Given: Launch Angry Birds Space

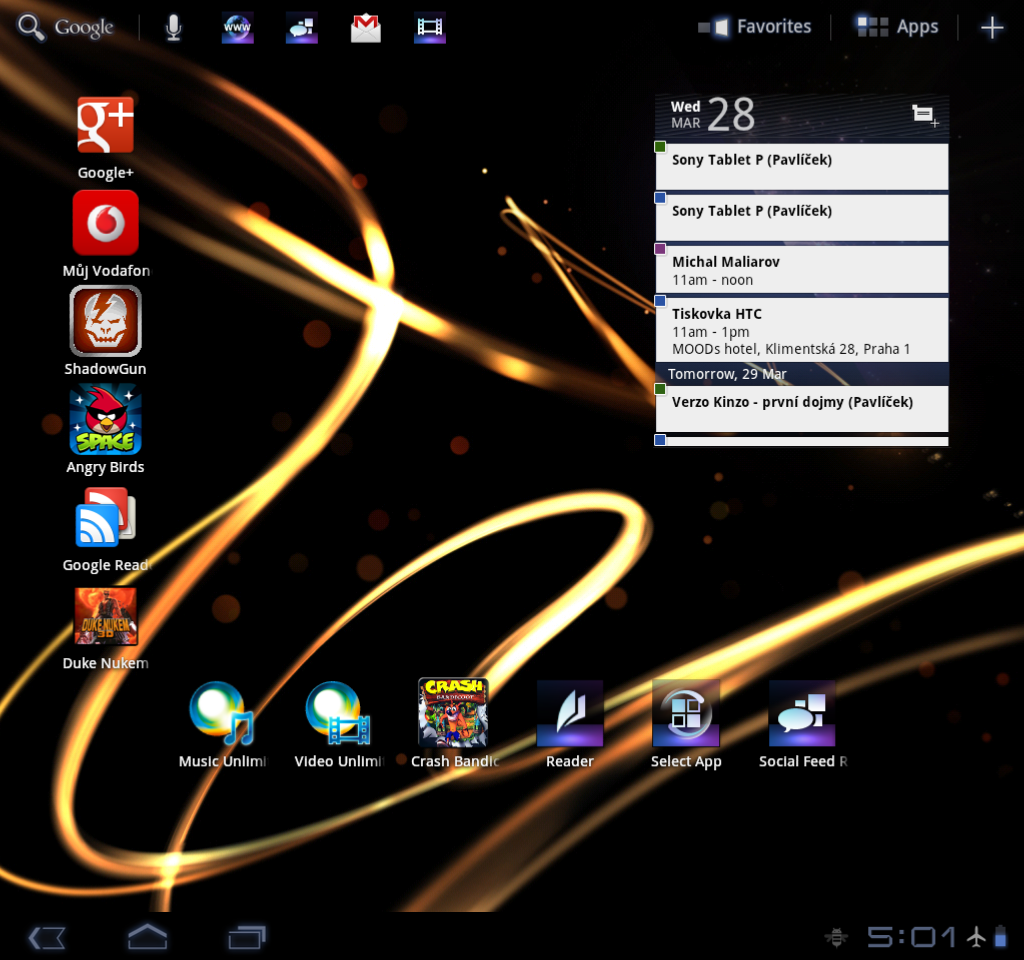Looking at the screenshot, I should pos(105,419).
